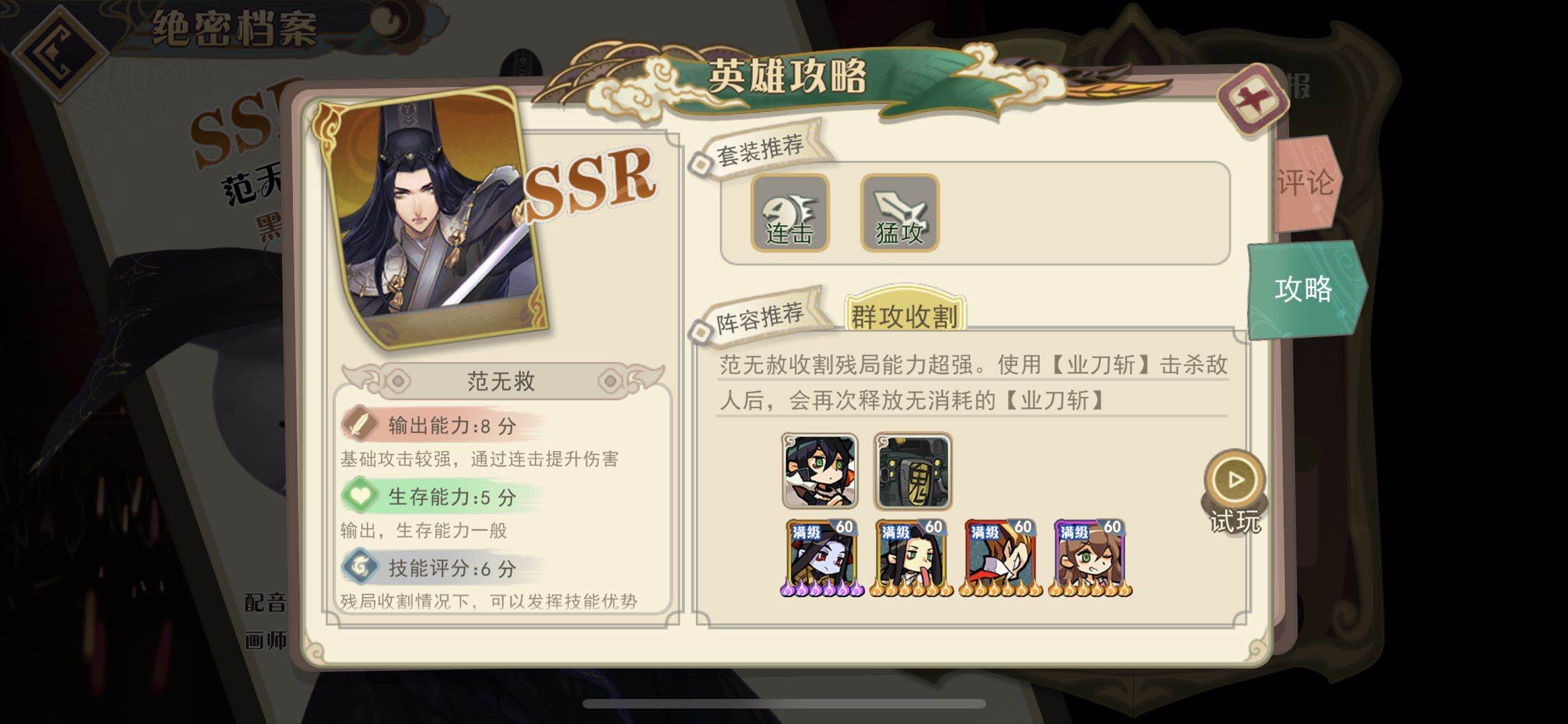
Task: Select the brown-haired winking hero portrait
Action: [1090, 558]
